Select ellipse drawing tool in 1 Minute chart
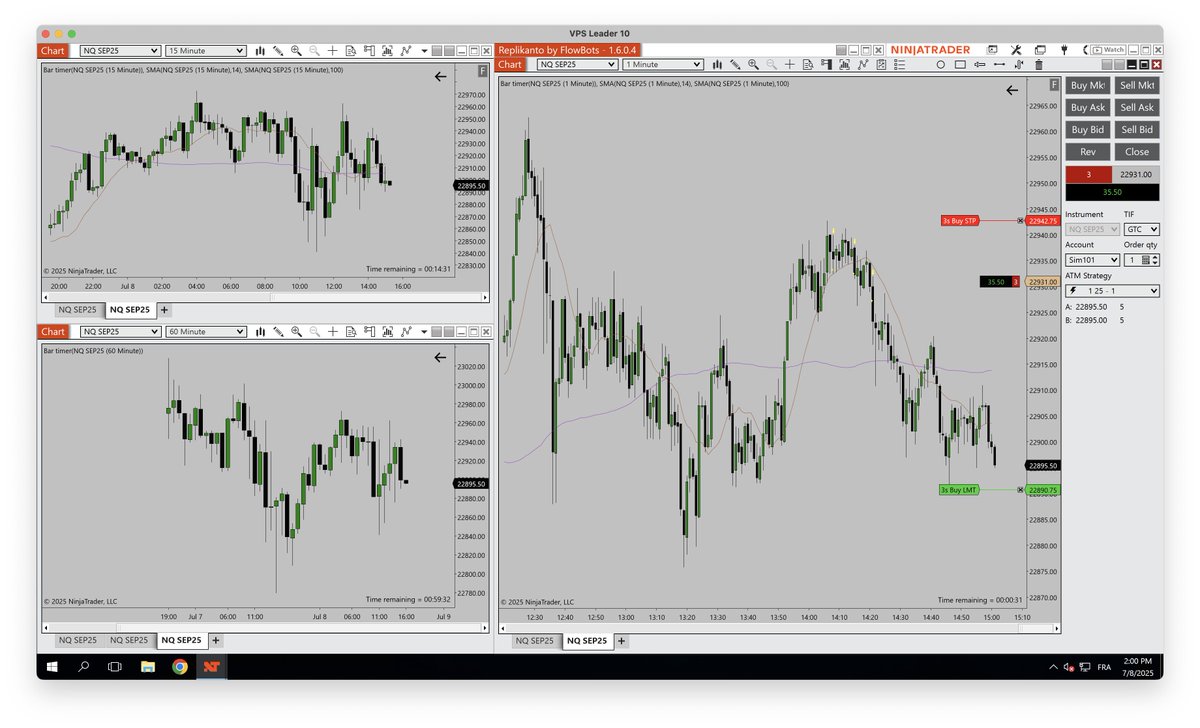The height and width of the screenshot is (728, 1200). pyautogui.click(x=941, y=64)
